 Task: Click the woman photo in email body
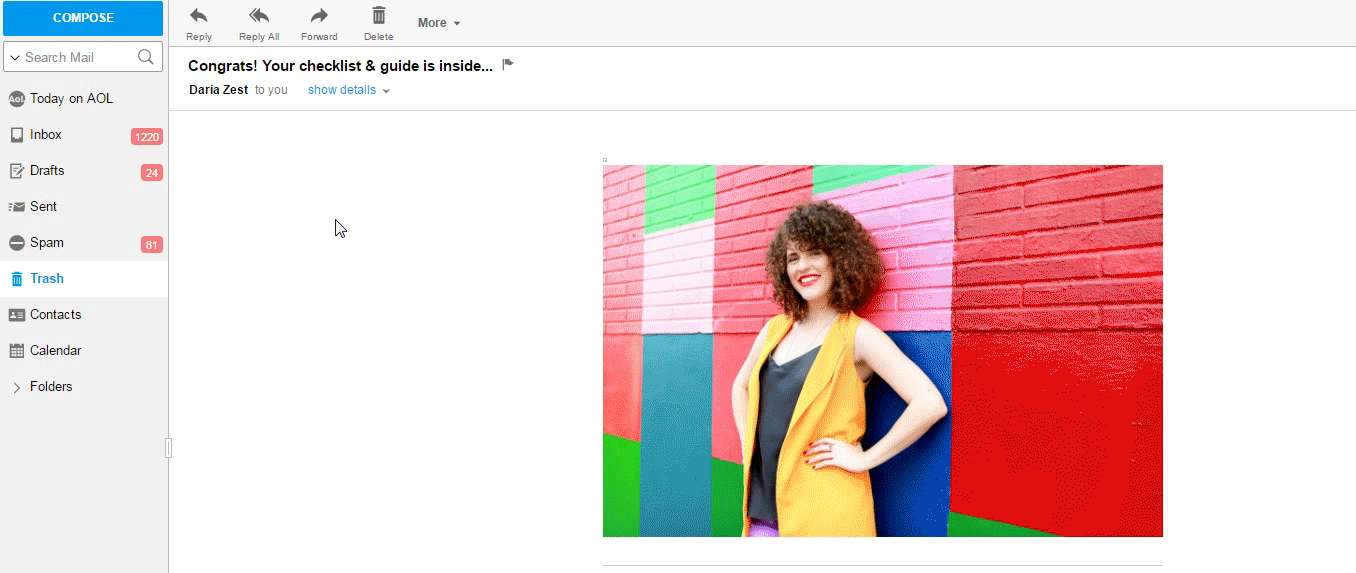[x=883, y=351]
